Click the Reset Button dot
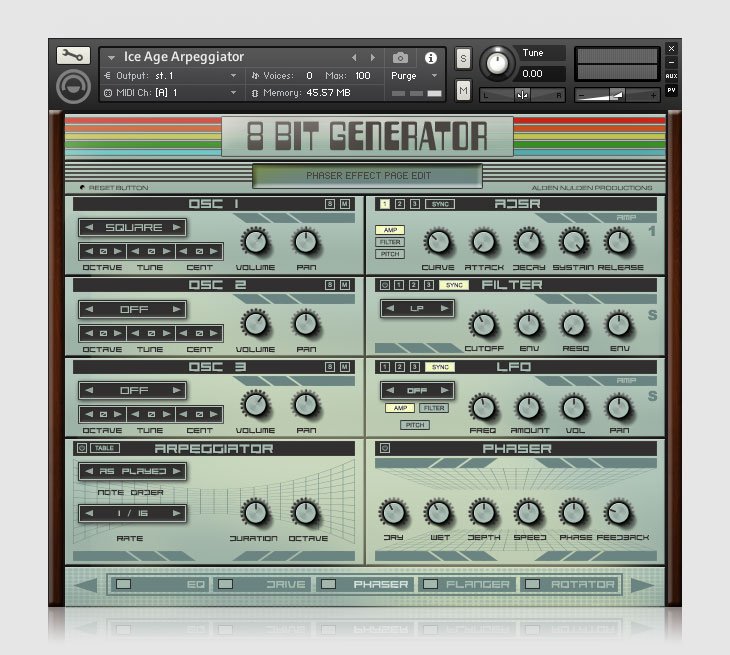730x655 pixels. click(x=82, y=188)
